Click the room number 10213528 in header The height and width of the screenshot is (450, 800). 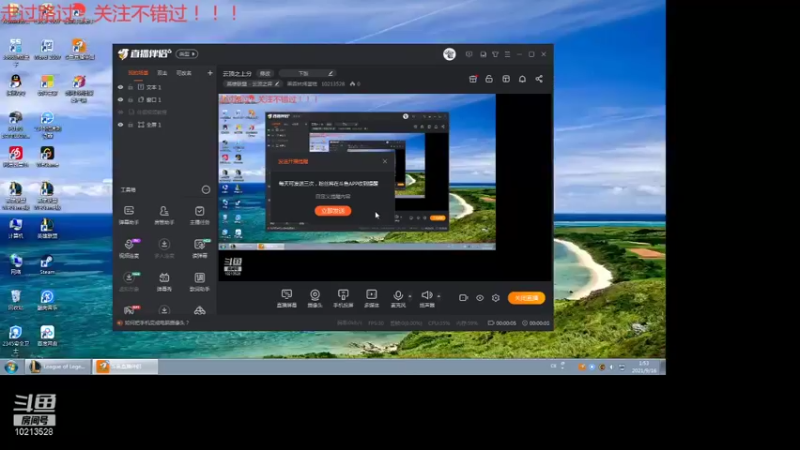[x=333, y=84]
